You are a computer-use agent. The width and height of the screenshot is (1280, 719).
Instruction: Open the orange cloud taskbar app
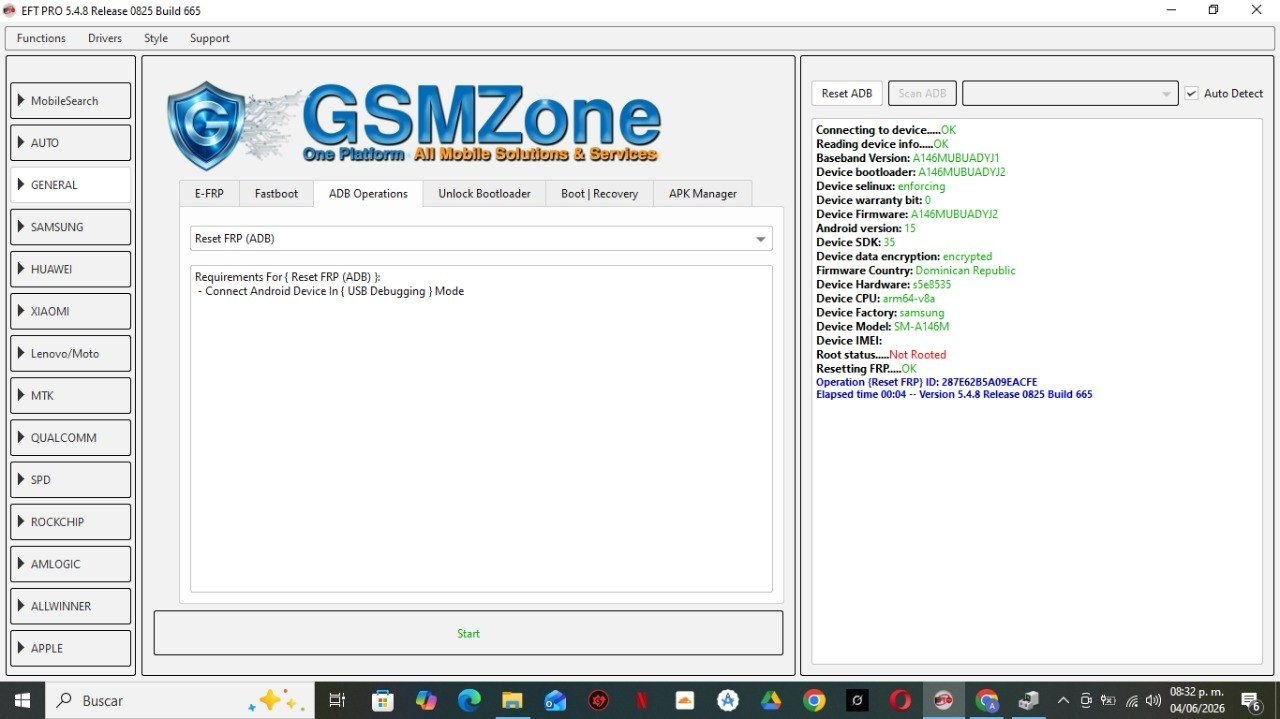pos(685,700)
